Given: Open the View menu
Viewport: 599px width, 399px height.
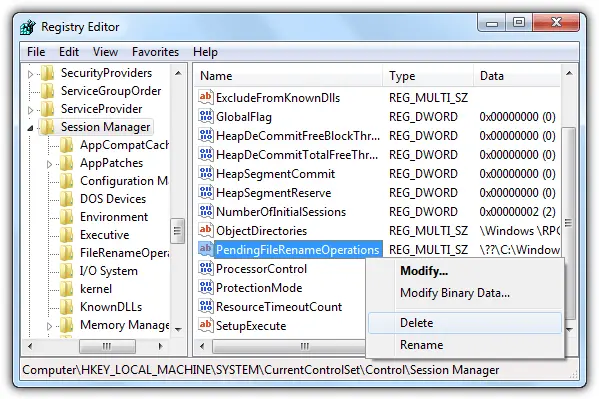Looking at the screenshot, I should [105, 52].
